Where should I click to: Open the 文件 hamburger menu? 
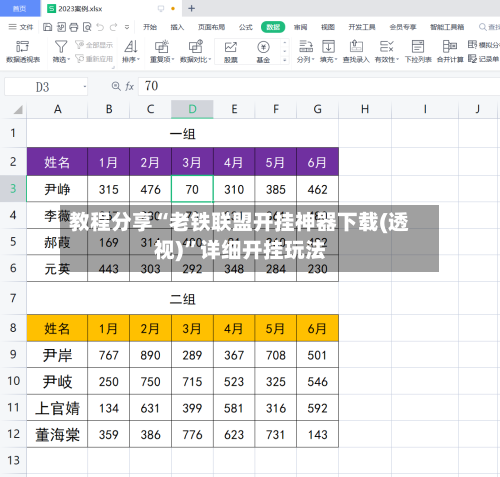pyautogui.click(x=21, y=27)
